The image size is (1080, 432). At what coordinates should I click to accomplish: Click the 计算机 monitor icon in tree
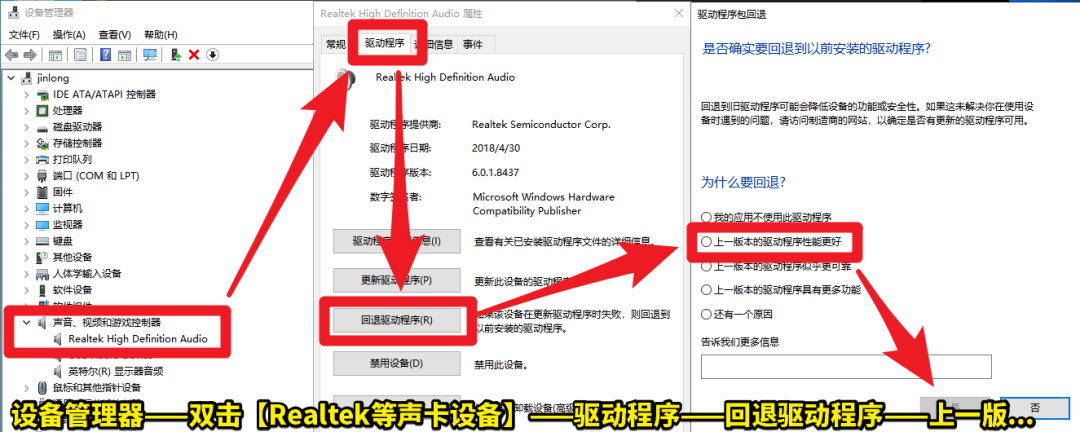pos(42,209)
